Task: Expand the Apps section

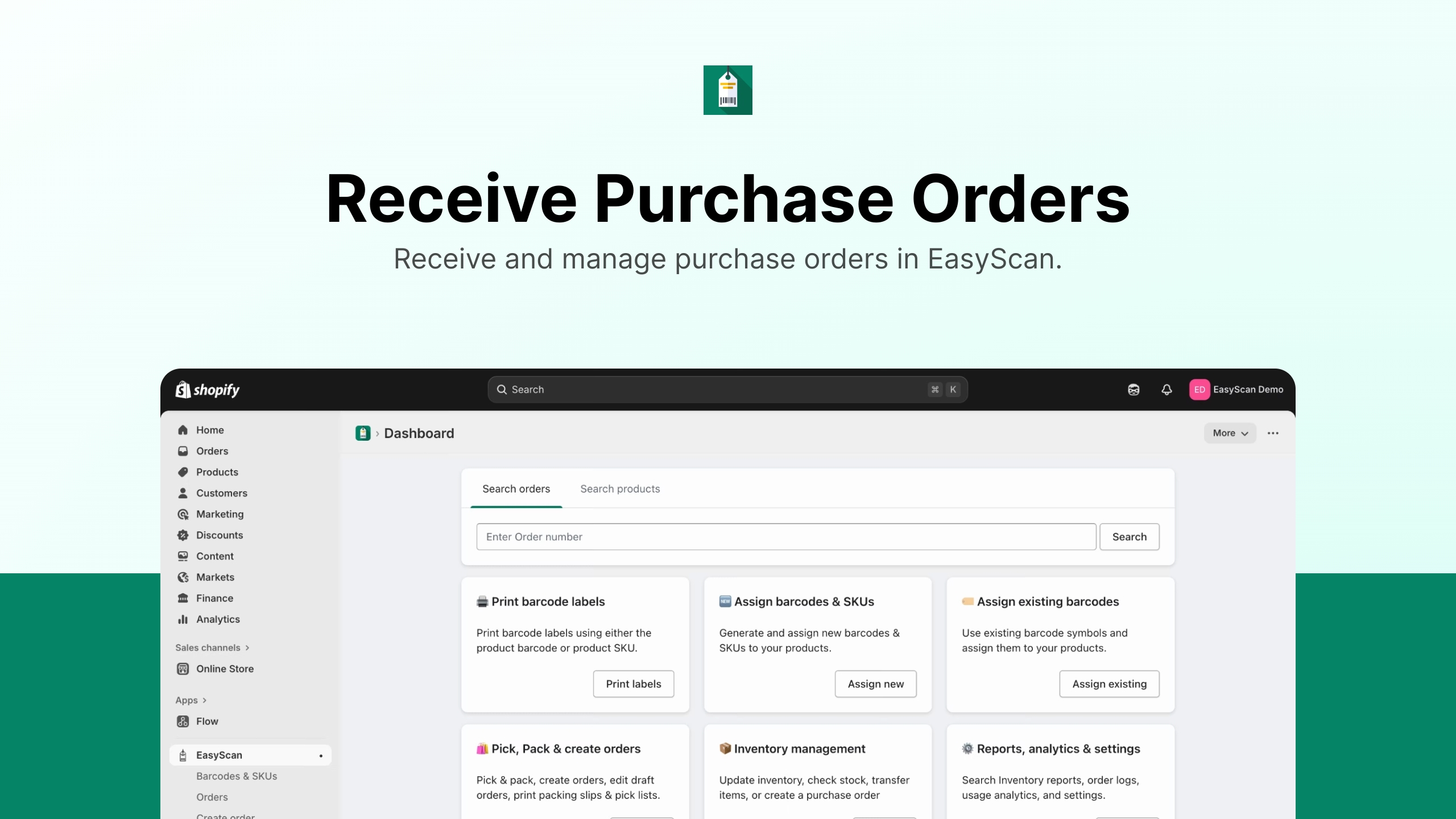Action: 191,700
